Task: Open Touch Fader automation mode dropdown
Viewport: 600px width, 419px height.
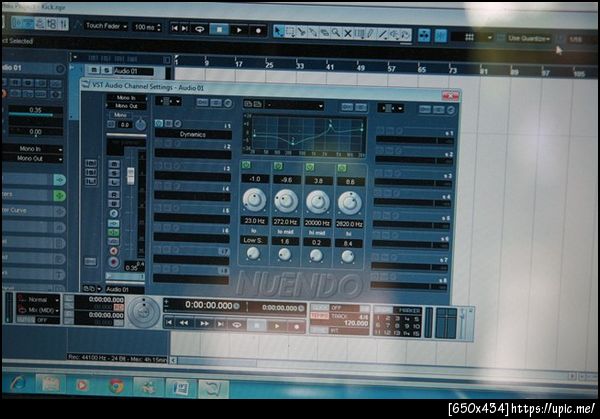Action: 106,26
